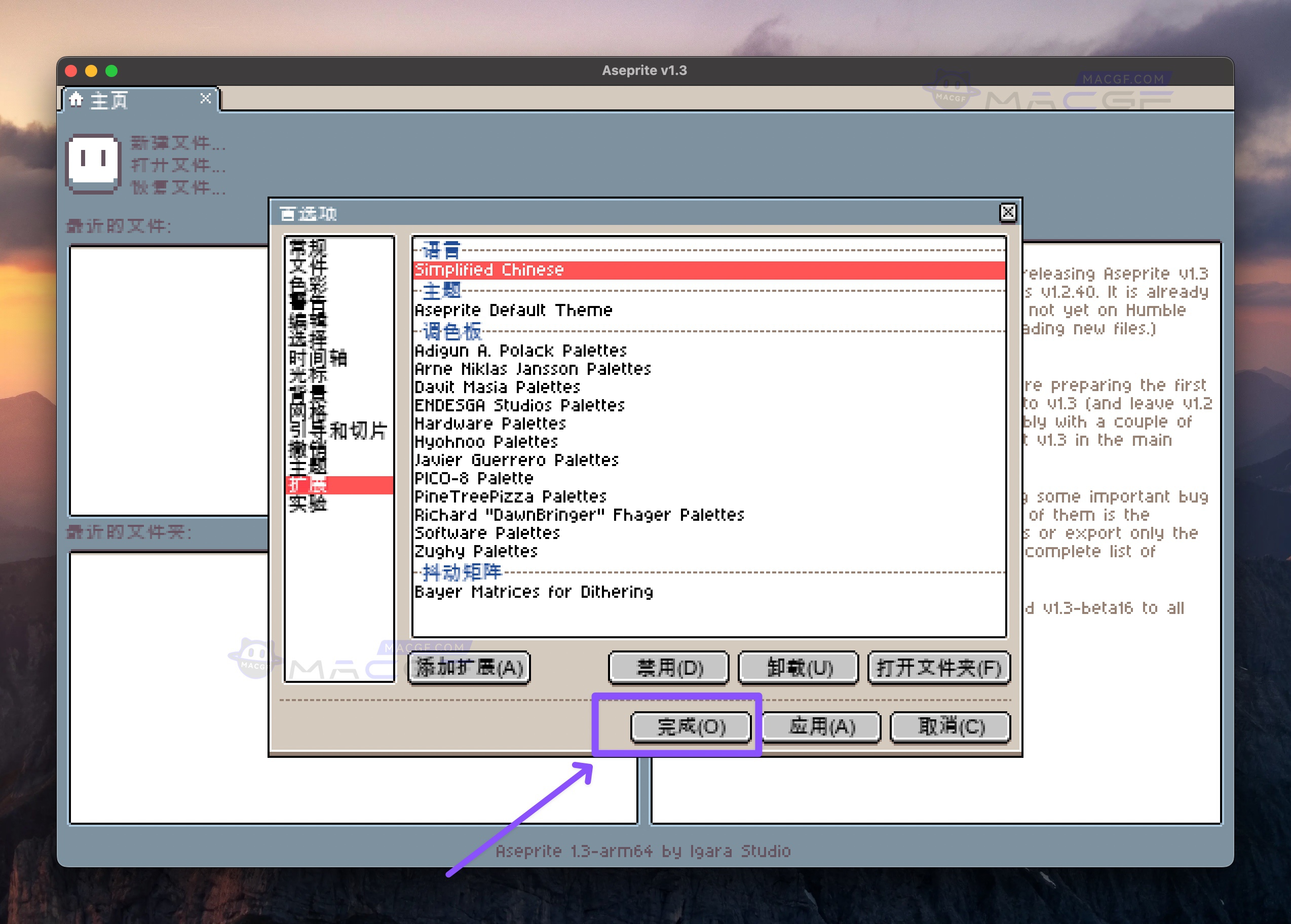Click the Aseprite mascot icon on the home screen
The height and width of the screenshot is (924, 1291).
94,162
